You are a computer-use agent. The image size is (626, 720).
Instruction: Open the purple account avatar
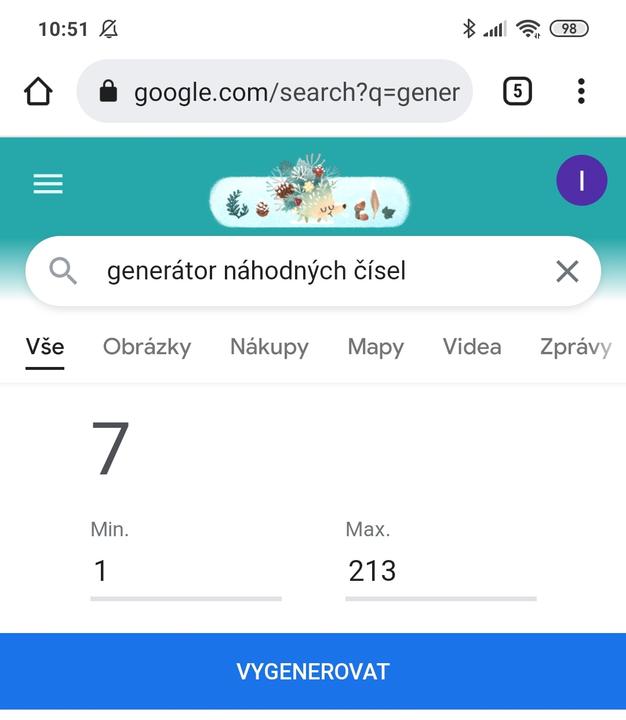click(581, 181)
